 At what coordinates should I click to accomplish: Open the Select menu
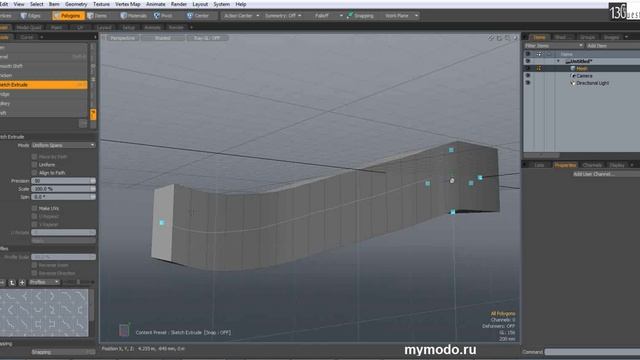(x=36, y=4)
